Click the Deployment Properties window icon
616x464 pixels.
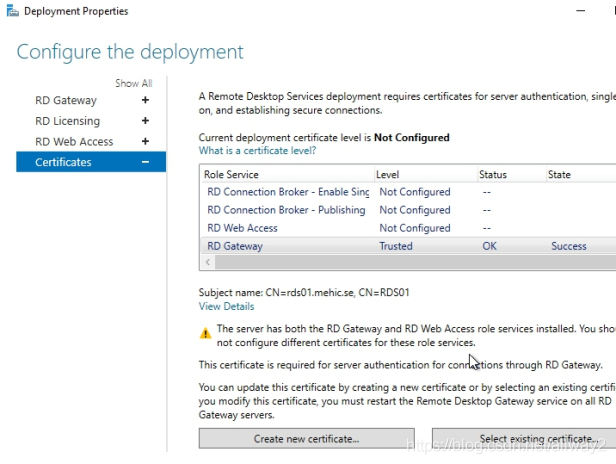(x=8, y=12)
